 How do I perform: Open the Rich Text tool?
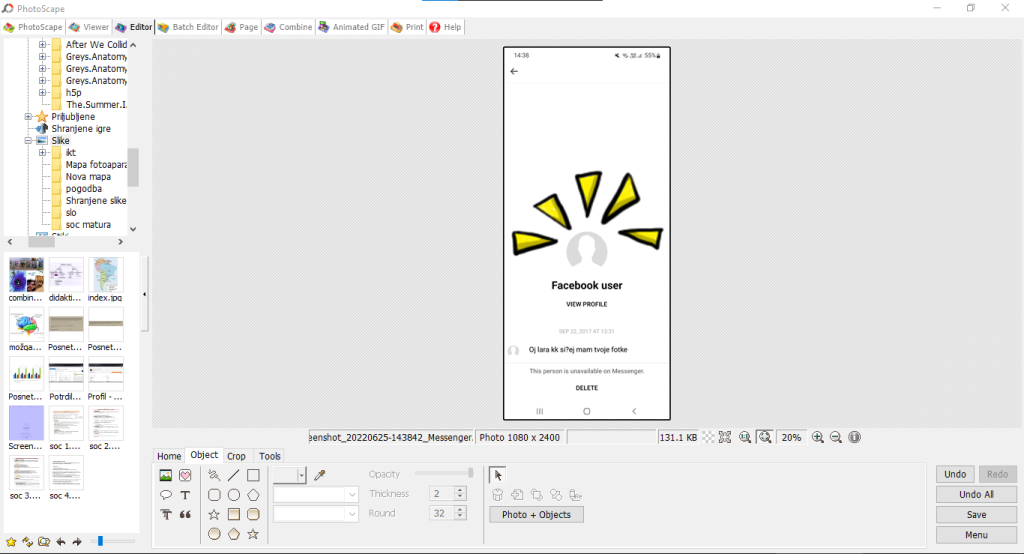click(x=166, y=514)
